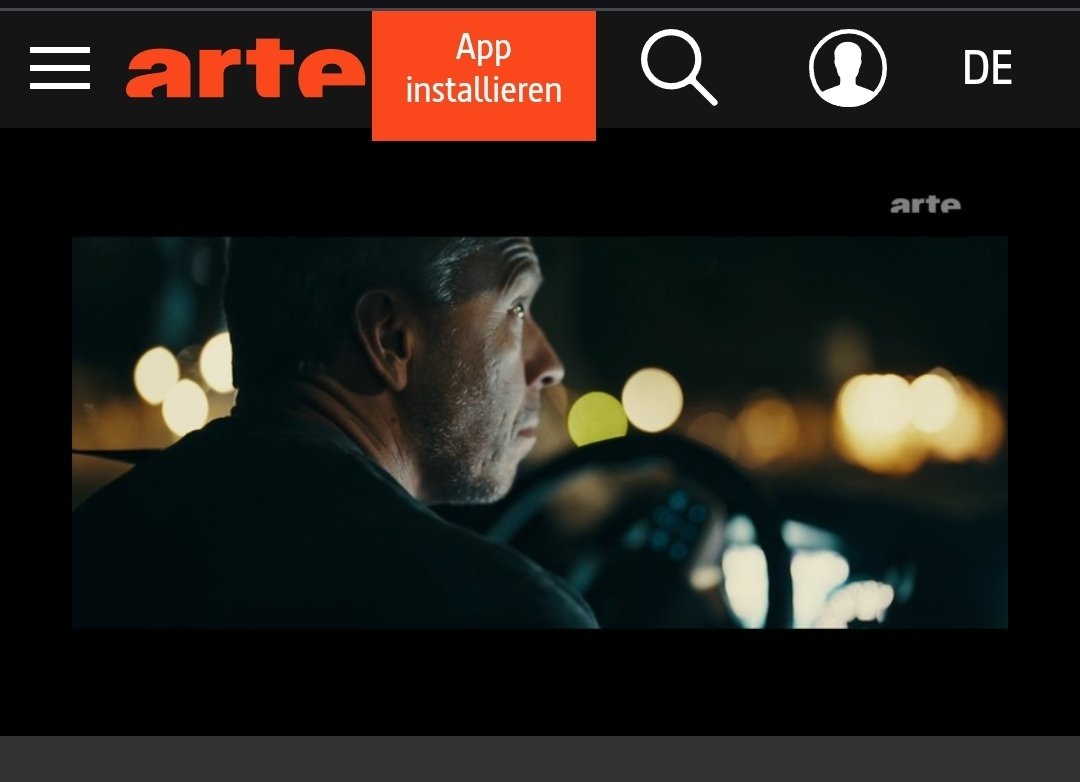This screenshot has width=1080, height=782.
Task: Open search with the magnifier icon
Action: pos(679,68)
